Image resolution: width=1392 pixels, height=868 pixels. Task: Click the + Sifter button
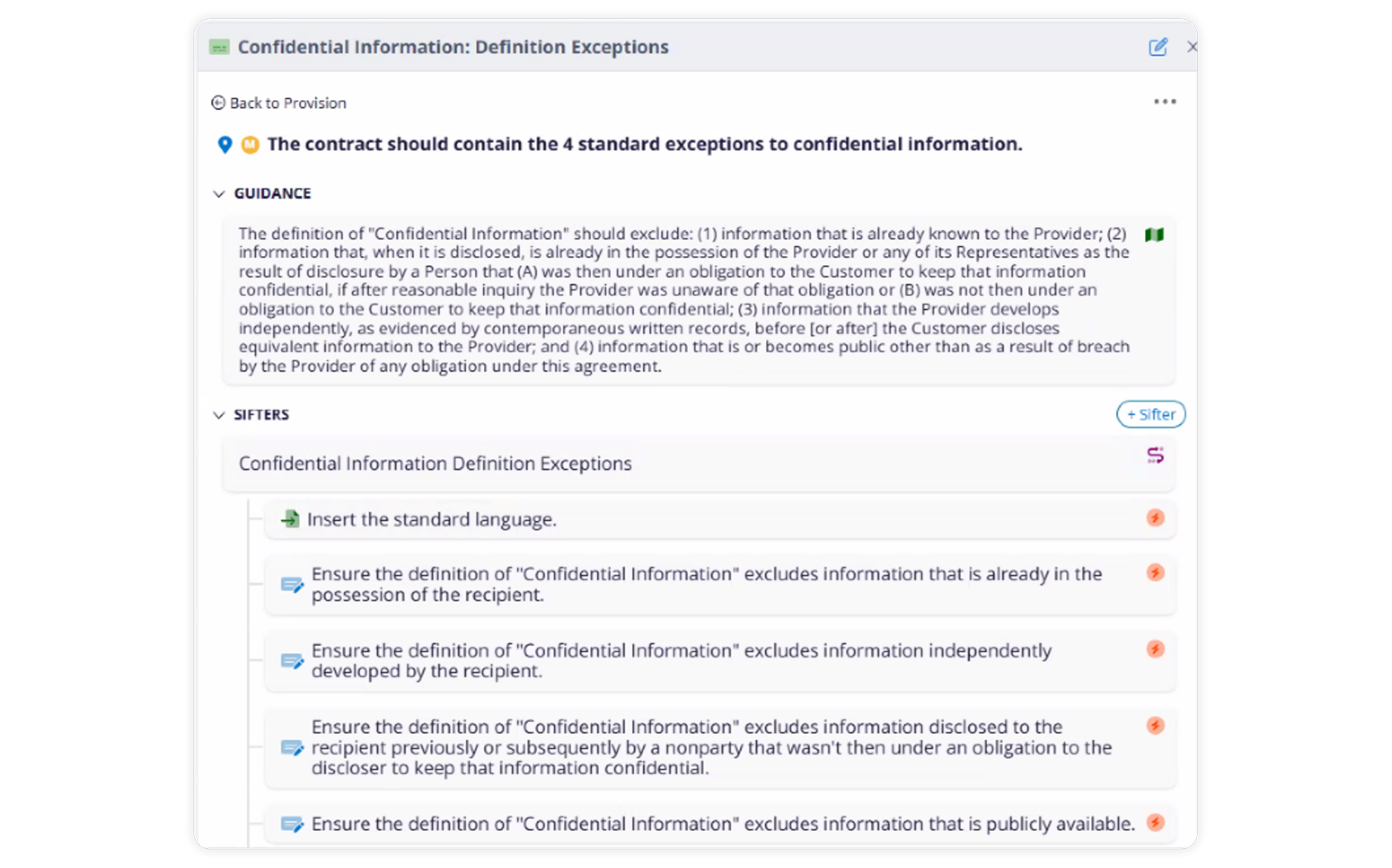pos(1150,415)
